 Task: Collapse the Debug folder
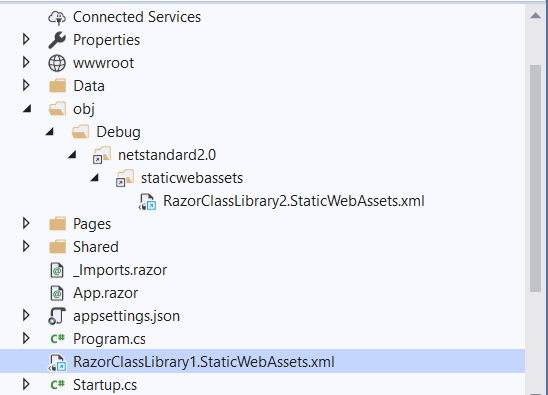point(50,131)
